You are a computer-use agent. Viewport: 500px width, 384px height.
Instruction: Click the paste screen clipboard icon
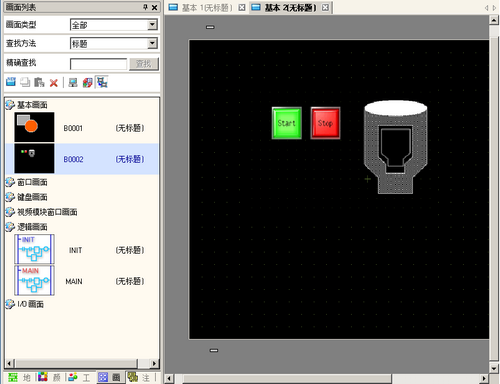pyautogui.click(x=39, y=82)
